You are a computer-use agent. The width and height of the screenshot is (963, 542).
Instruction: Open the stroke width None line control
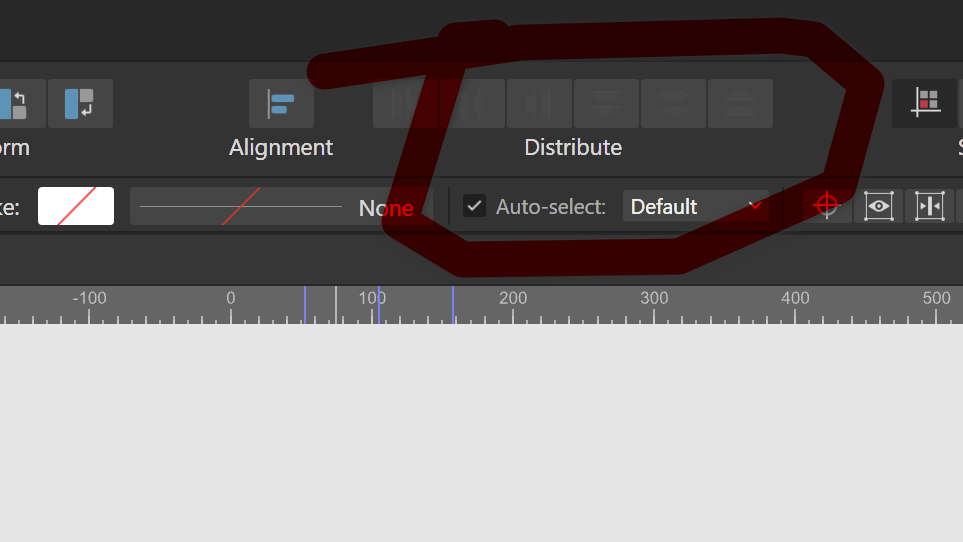281,206
